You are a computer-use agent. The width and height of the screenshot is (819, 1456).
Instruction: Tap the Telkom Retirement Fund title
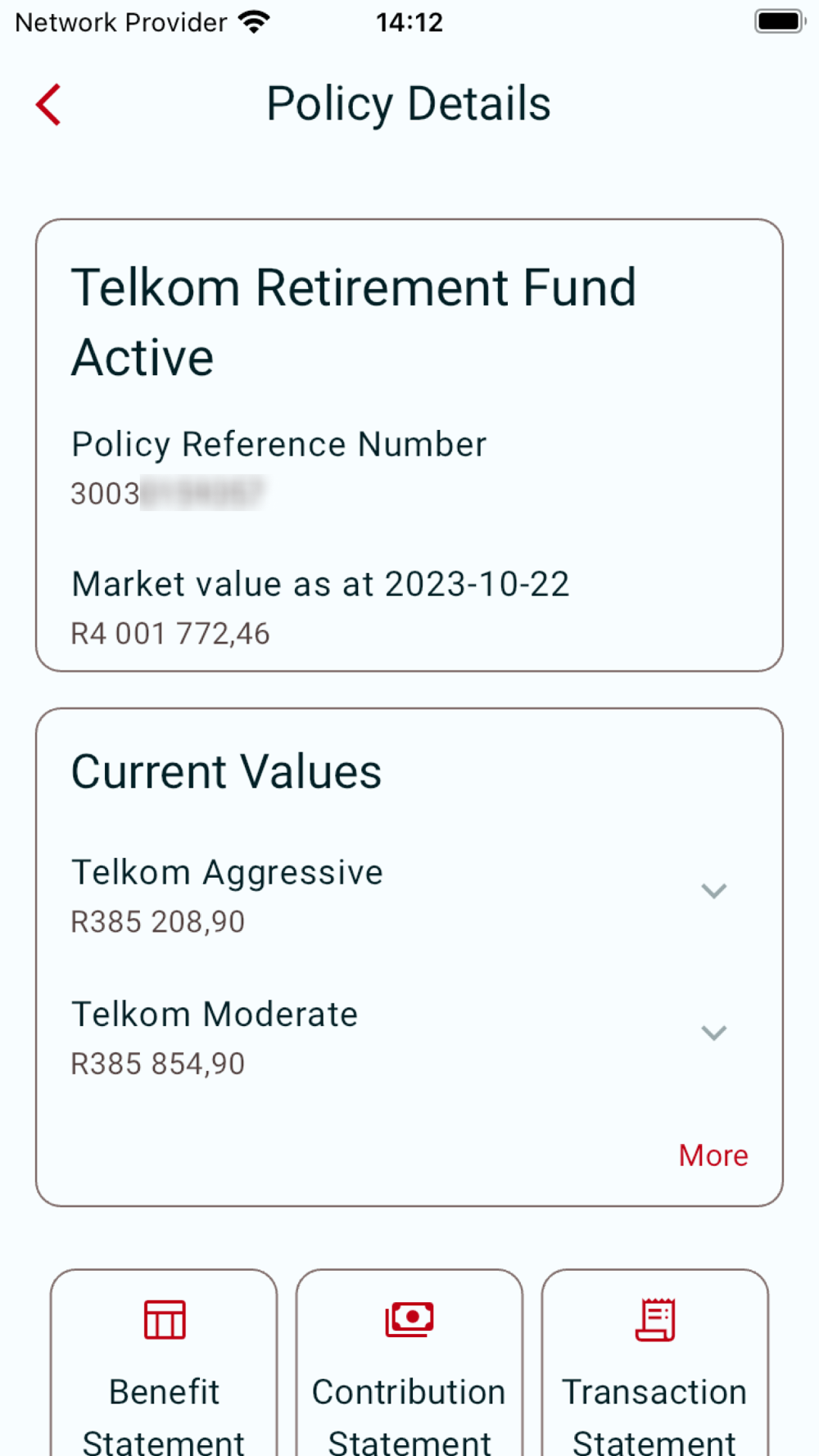pyautogui.click(x=354, y=288)
